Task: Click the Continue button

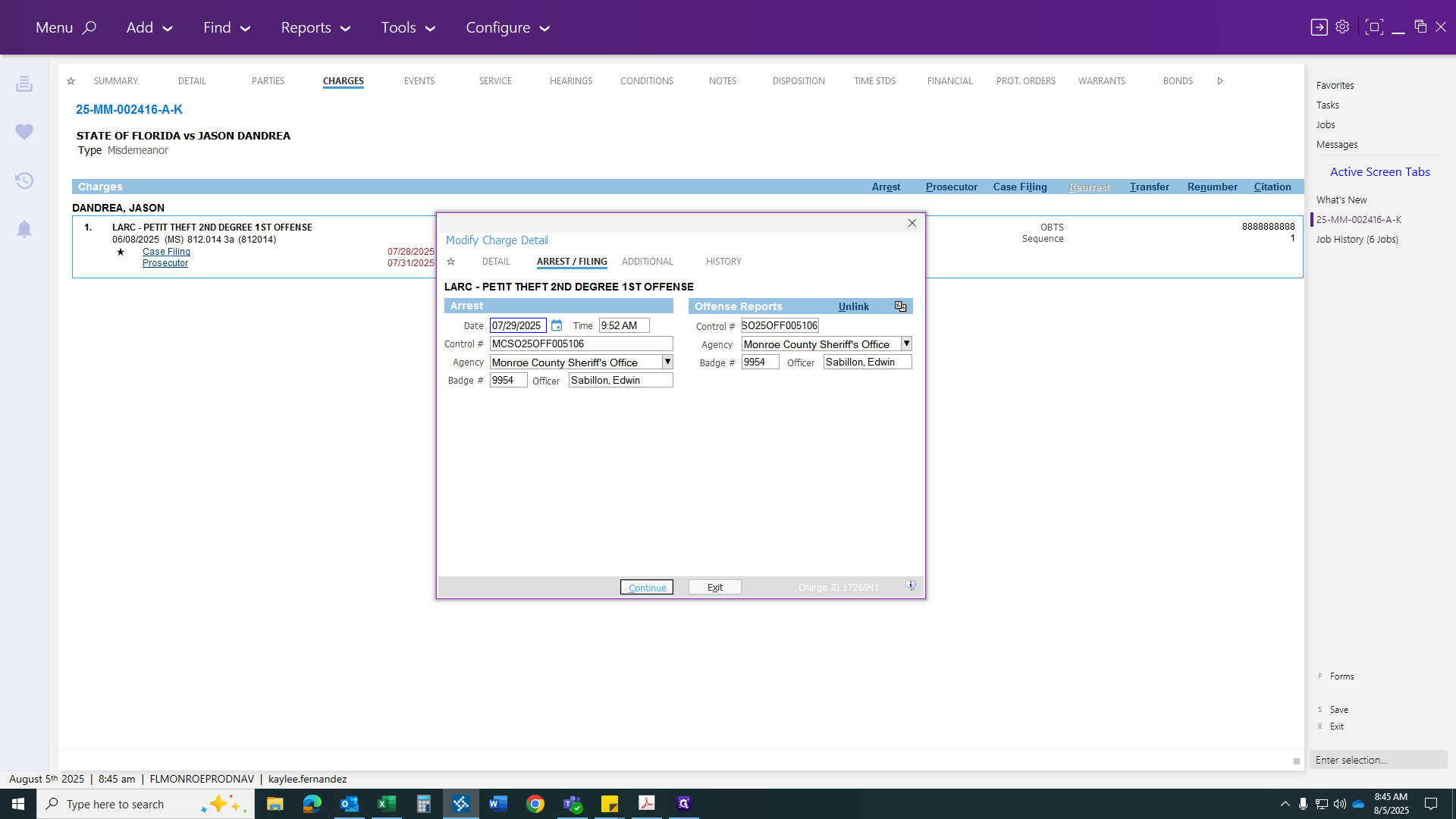Action: tap(647, 588)
